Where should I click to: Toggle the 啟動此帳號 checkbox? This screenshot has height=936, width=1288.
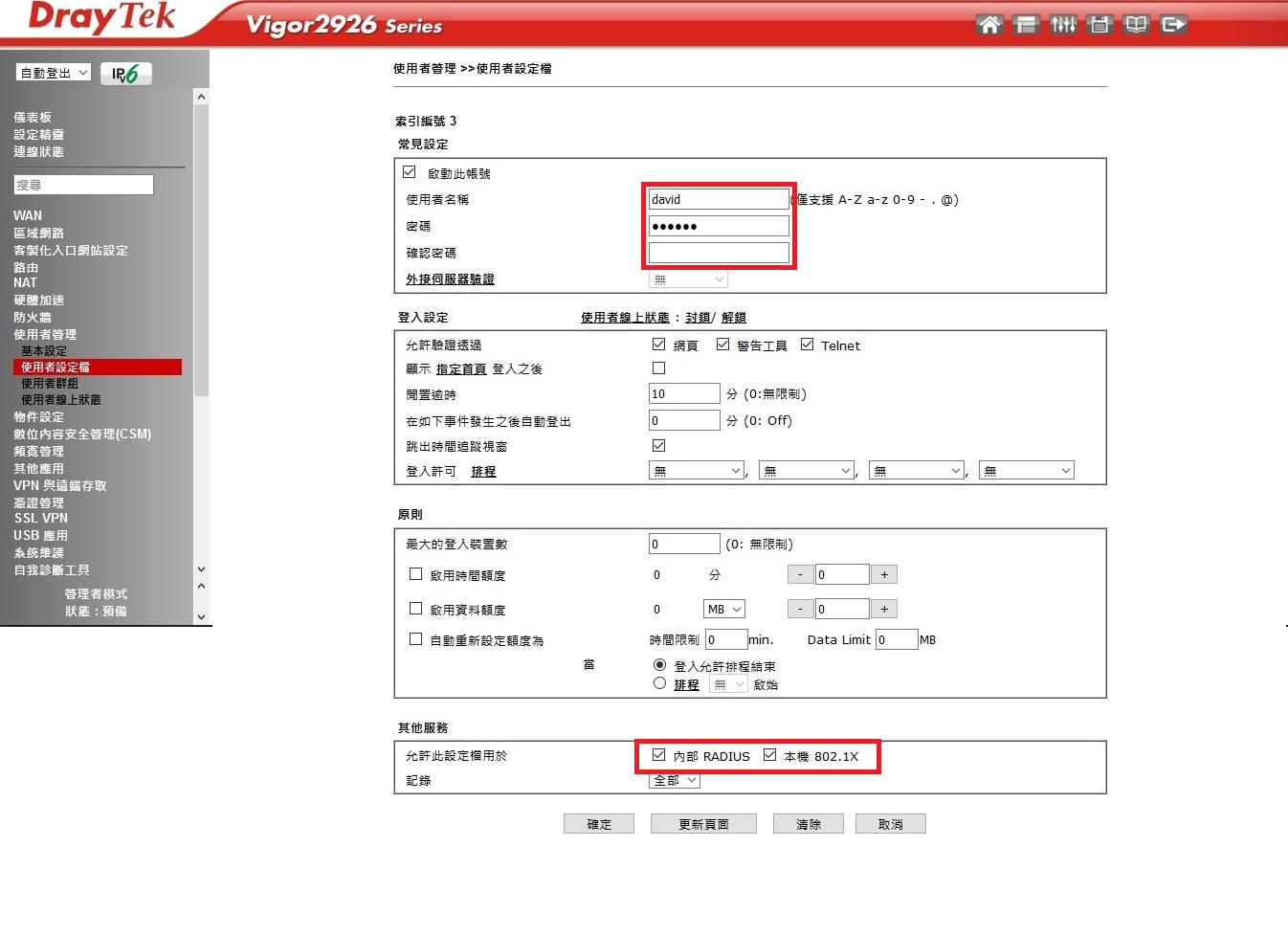pyautogui.click(x=410, y=172)
